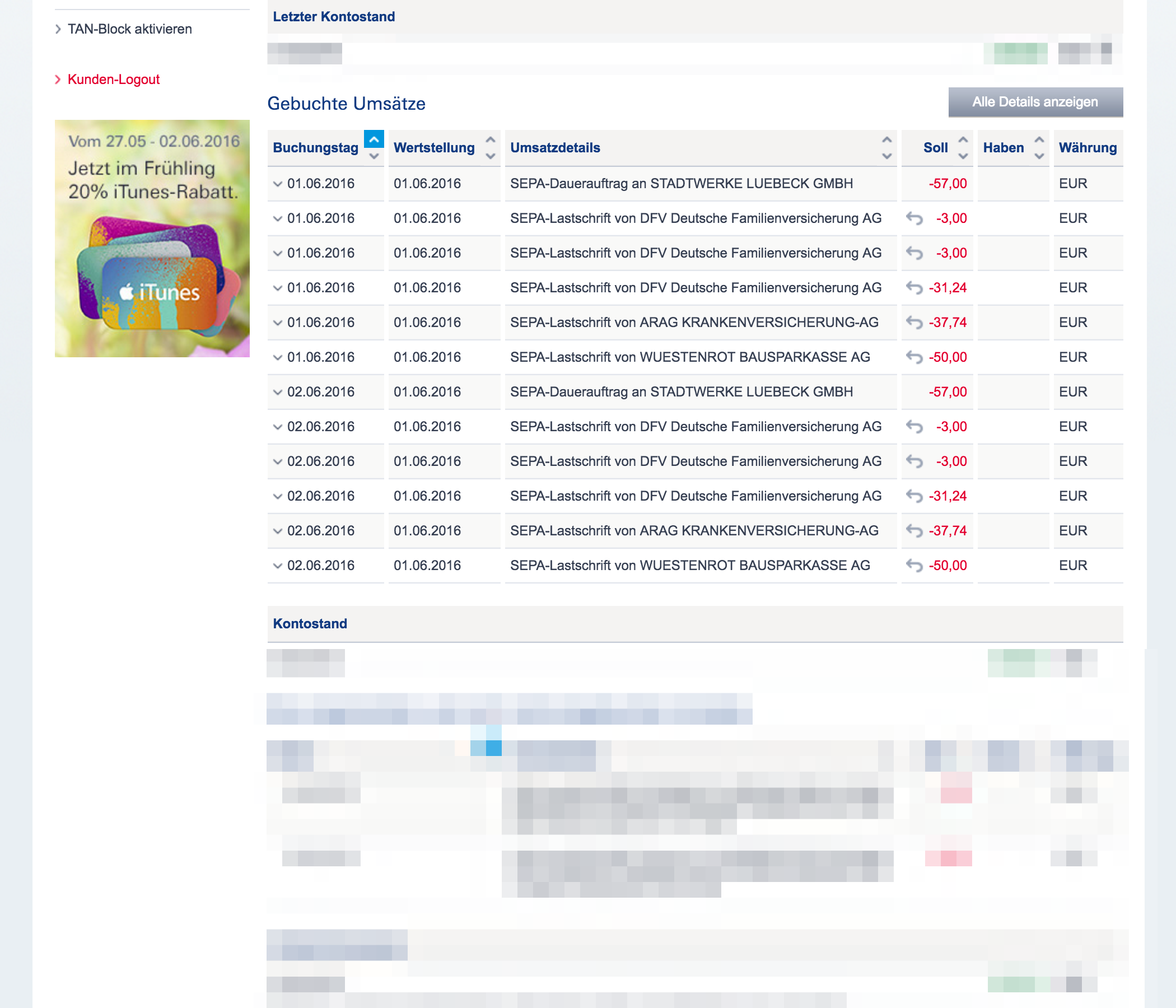The height and width of the screenshot is (1008, 1176).
Task: Click Wertstellung column header label
Action: click(434, 148)
